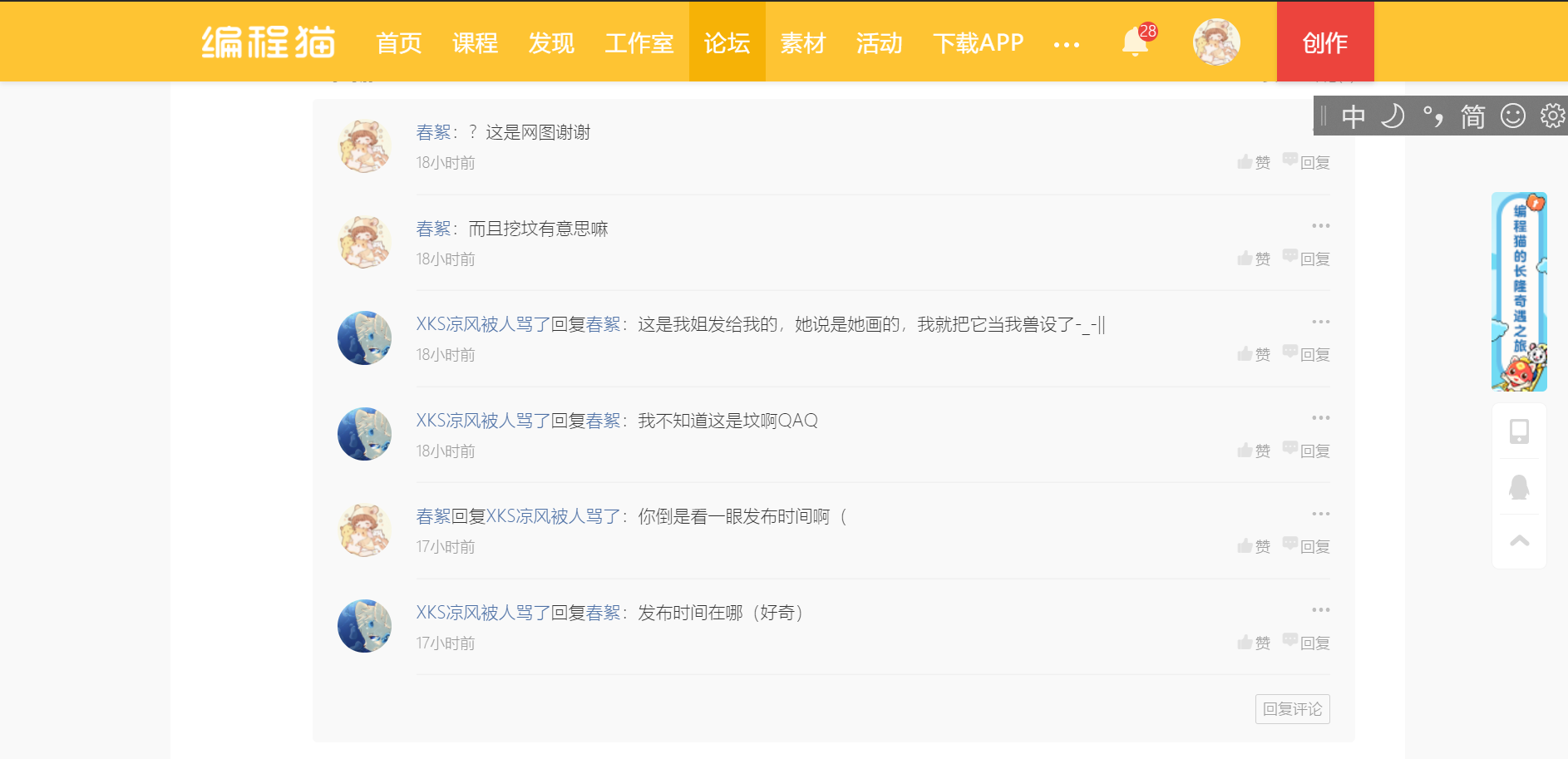Click XKS凉风 avatar beside 这是我姐发给我的

(x=364, y=338)
